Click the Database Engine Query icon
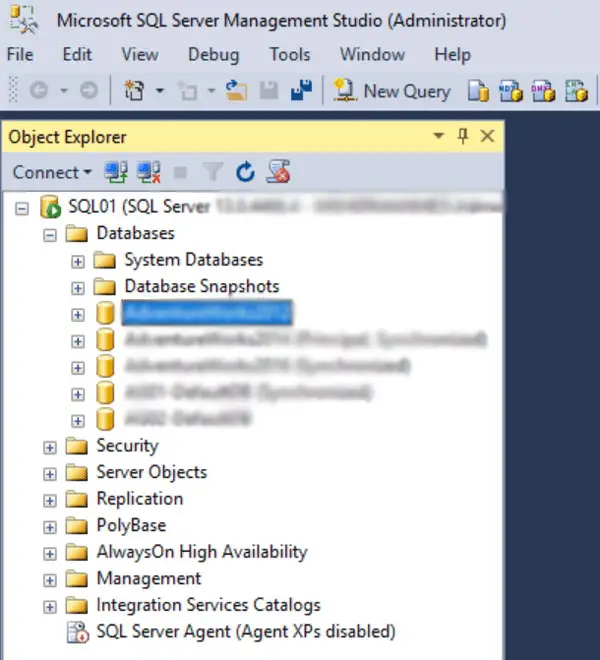 tap(479, 91)
